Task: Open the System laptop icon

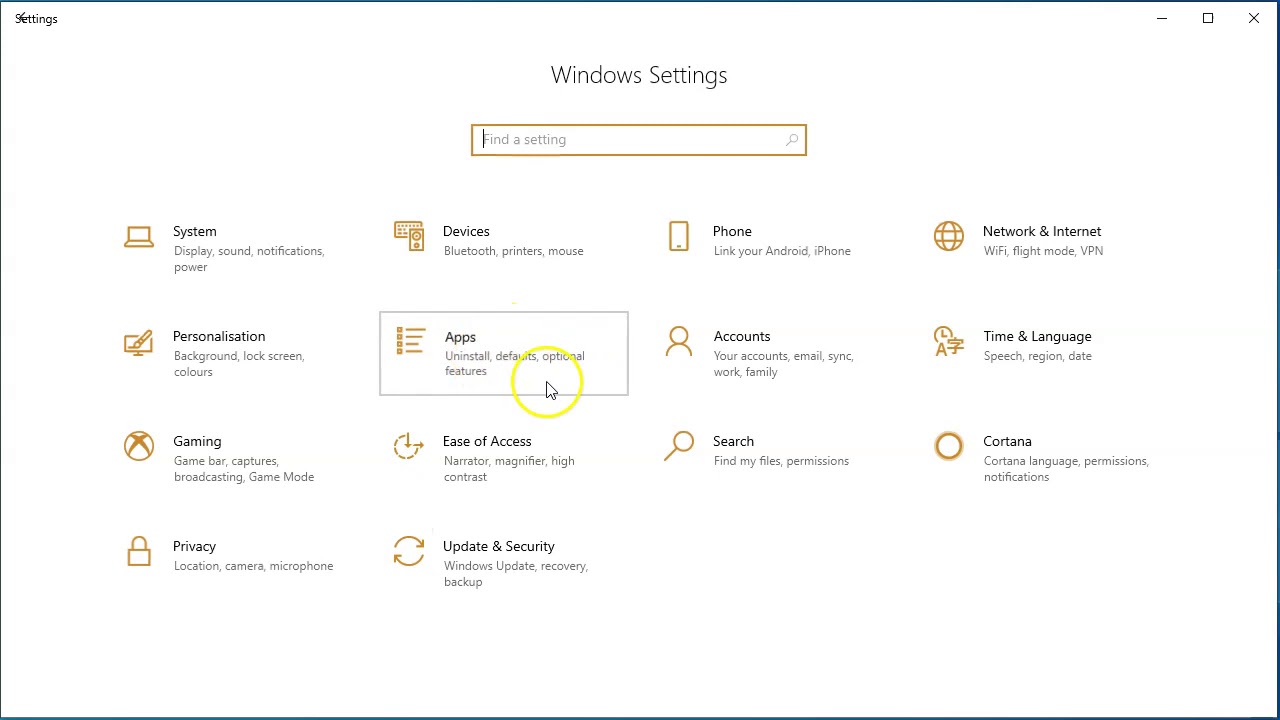Action: [x=139, y=237]
